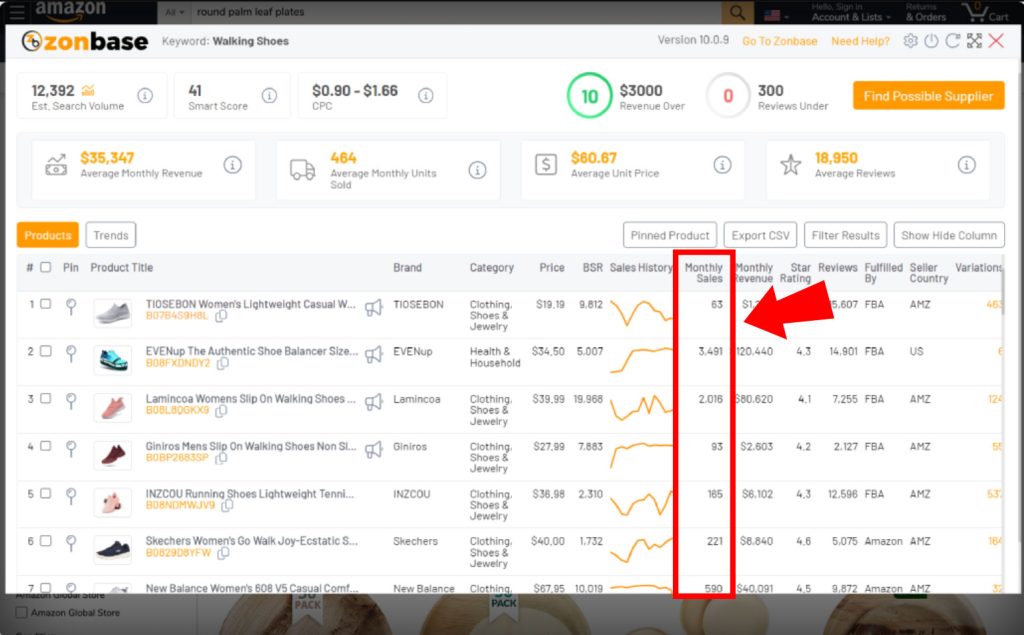The image size is (1024, 635).
Task: Switch to the Trends tab
Action: coord(111,236)
